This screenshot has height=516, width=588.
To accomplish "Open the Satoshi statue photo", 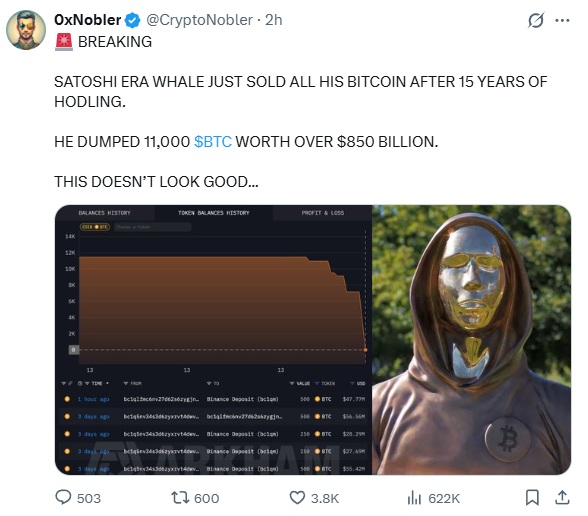I will (472, 340).
